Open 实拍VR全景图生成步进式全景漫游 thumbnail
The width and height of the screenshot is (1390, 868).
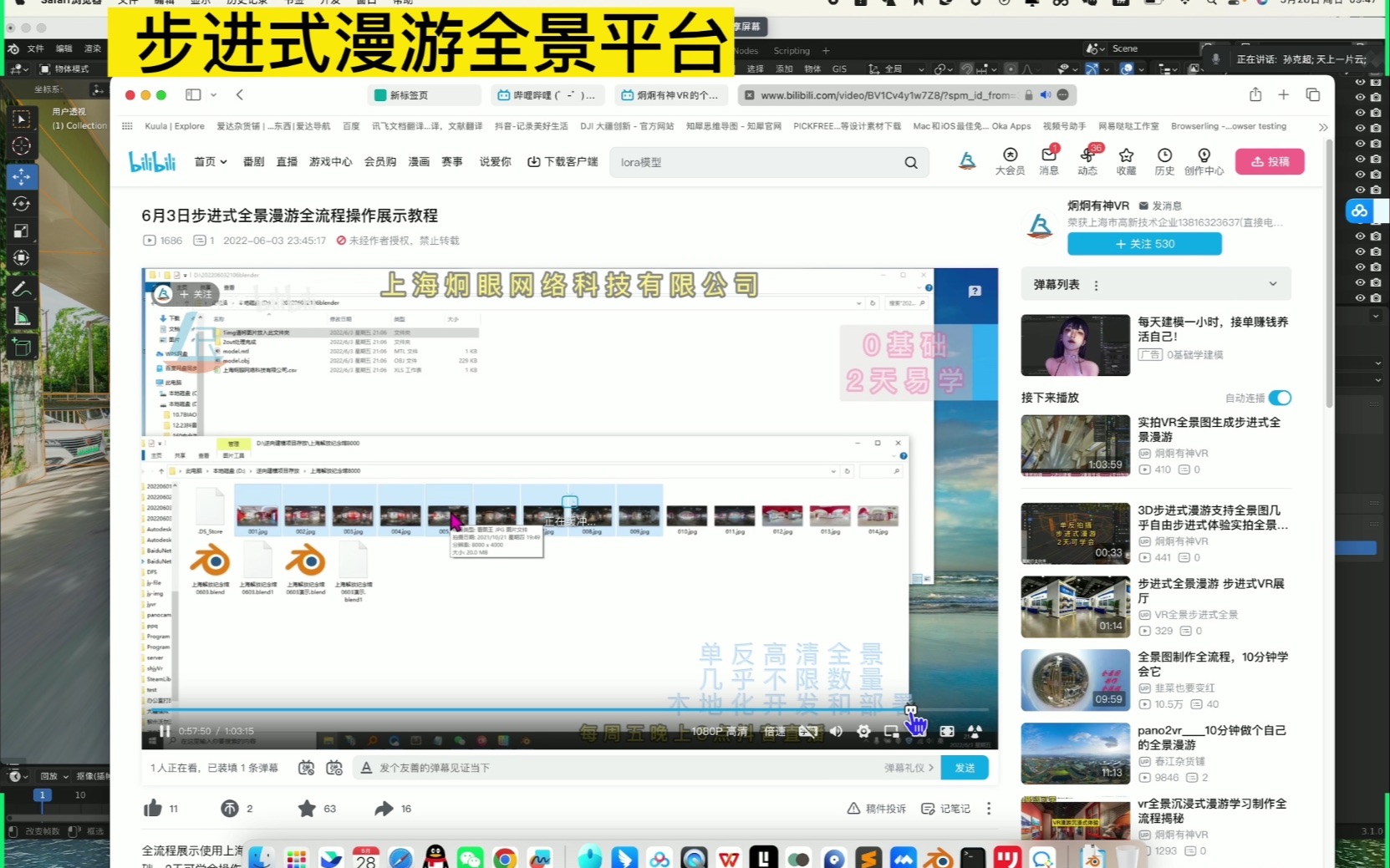click(1075, 445)
